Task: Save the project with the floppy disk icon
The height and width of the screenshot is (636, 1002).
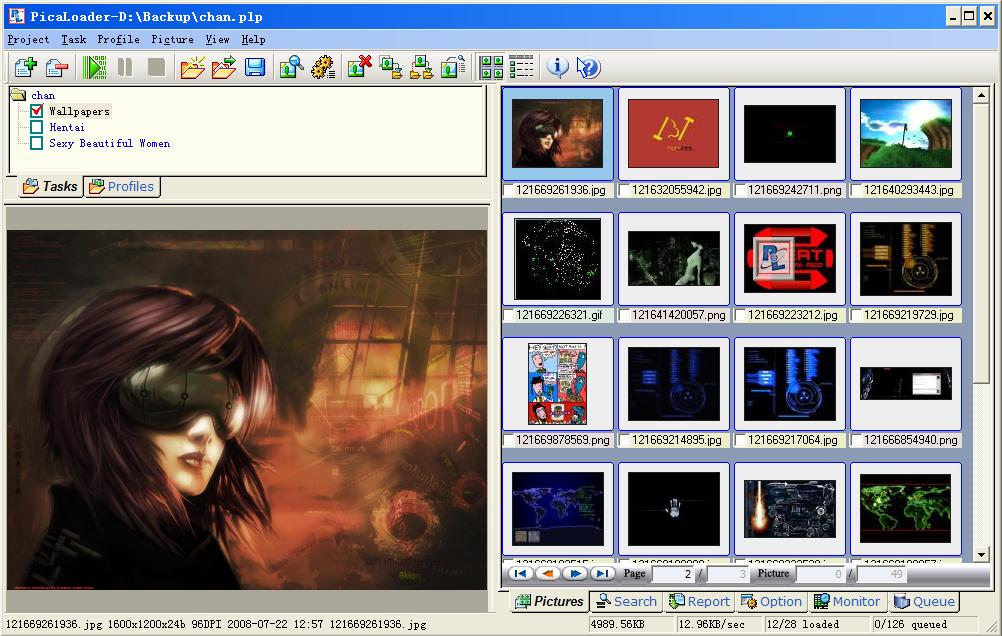Action: (255, 67)
